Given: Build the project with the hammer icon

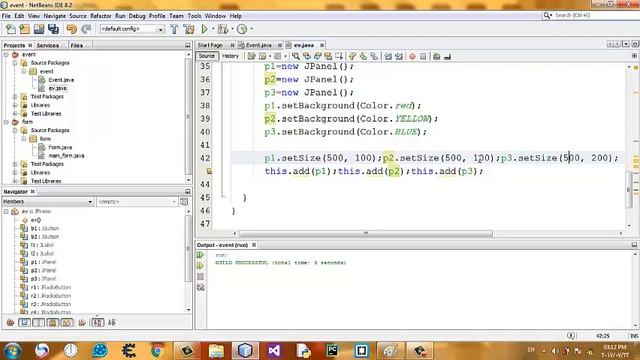Looking at the screenshot, I should tap(174, 29).
